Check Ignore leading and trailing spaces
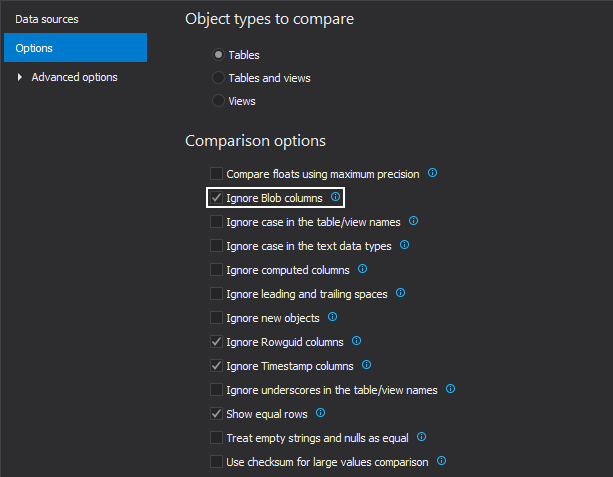Image resolution: width=613 pixels, height=477 pixels. [x=217, y=294]
